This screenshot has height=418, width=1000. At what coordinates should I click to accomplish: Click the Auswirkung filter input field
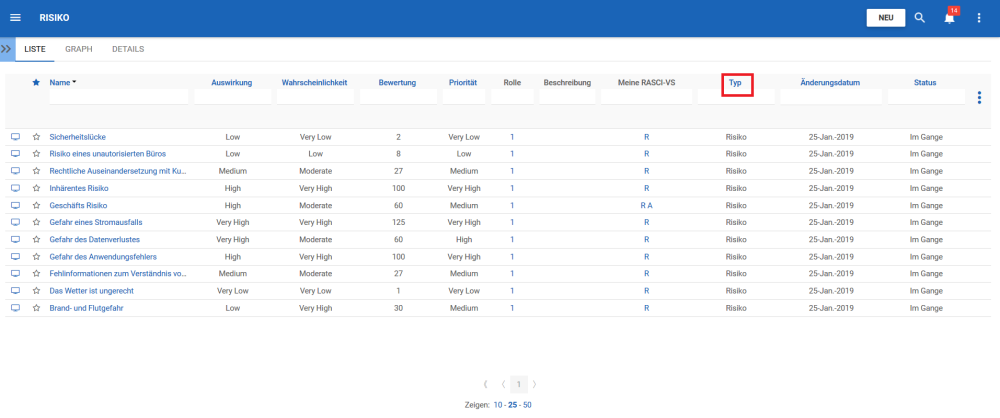click(233, 97)
